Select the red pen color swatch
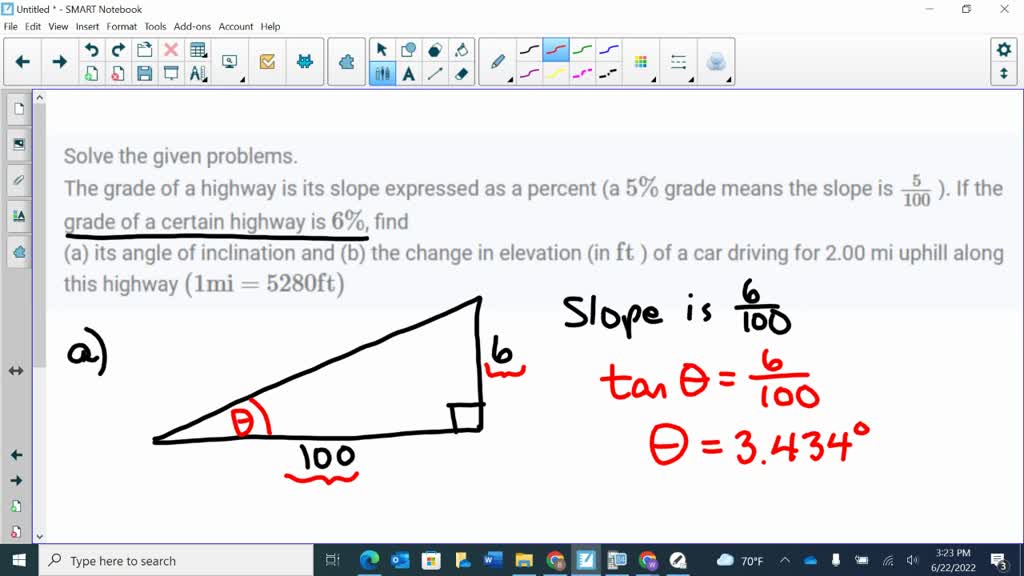Screen dimensions: 1024x576 point(555,51)
